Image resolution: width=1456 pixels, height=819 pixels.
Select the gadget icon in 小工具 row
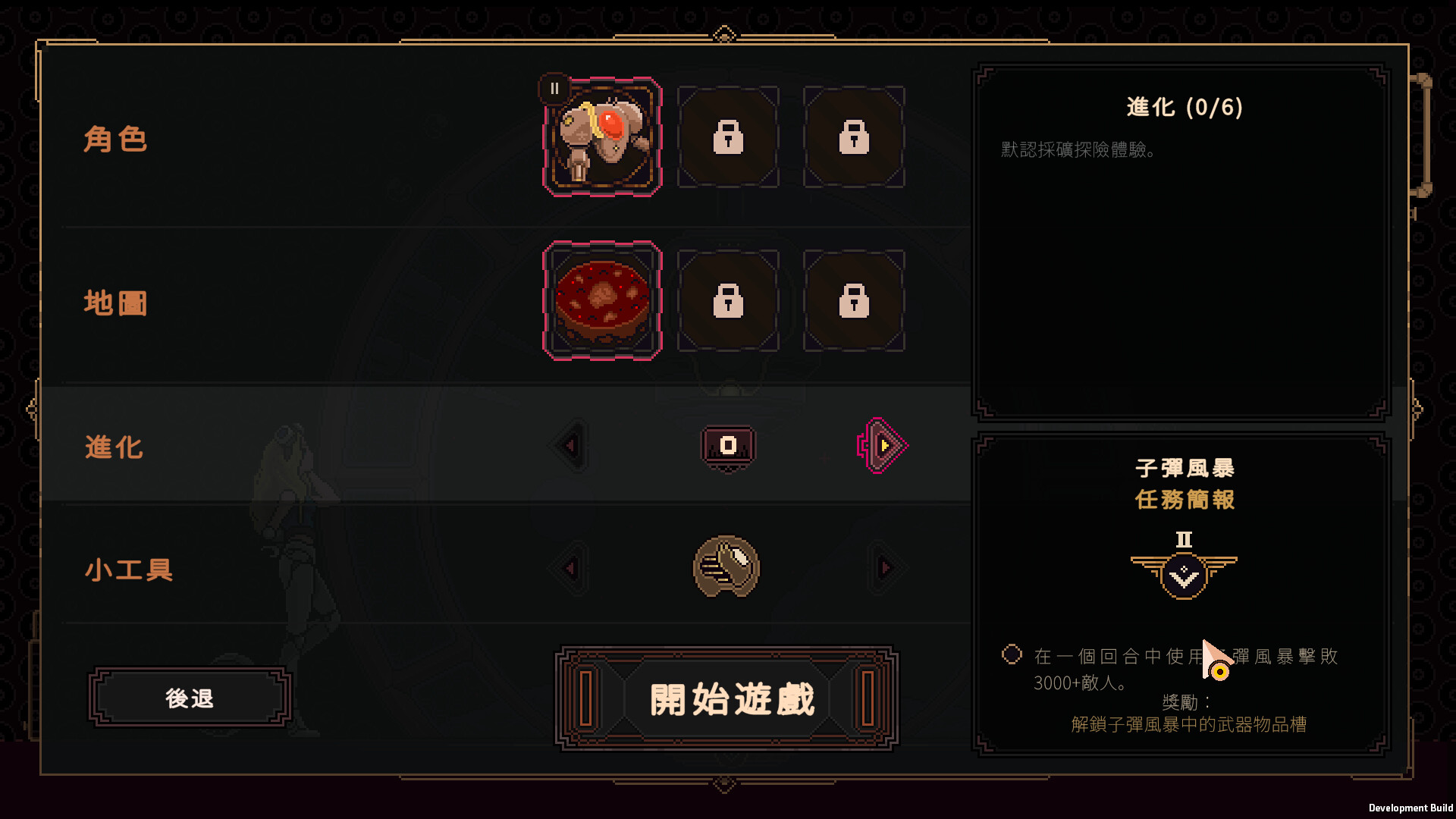(726, 567)
